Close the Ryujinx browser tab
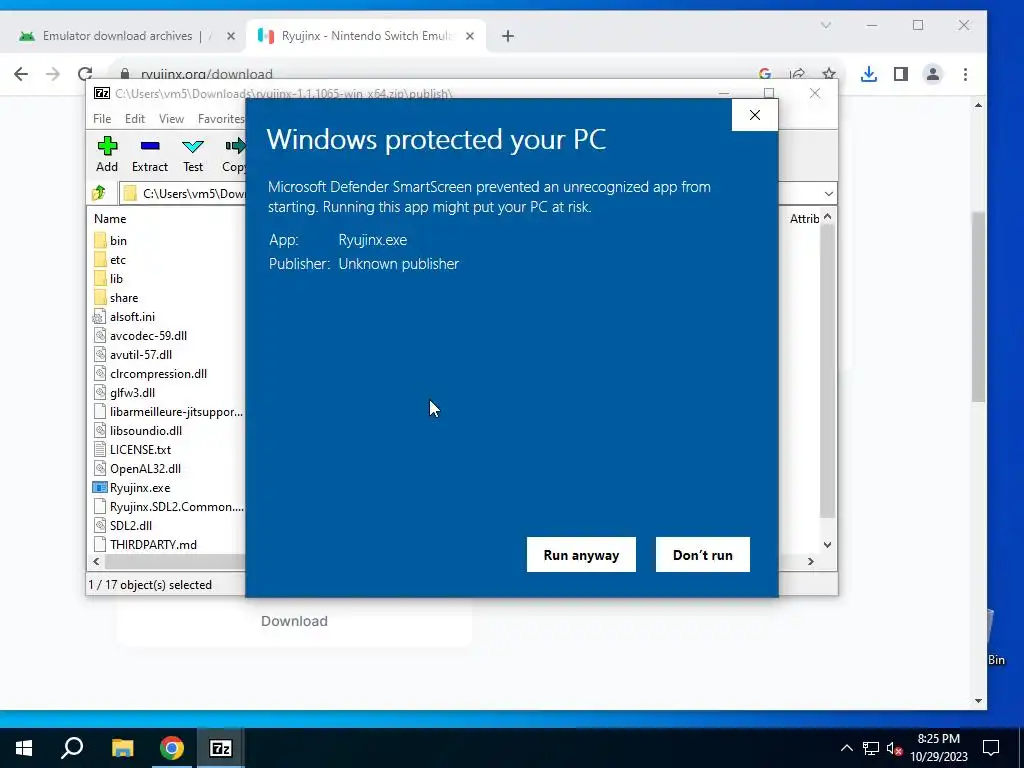 (470, 36)
